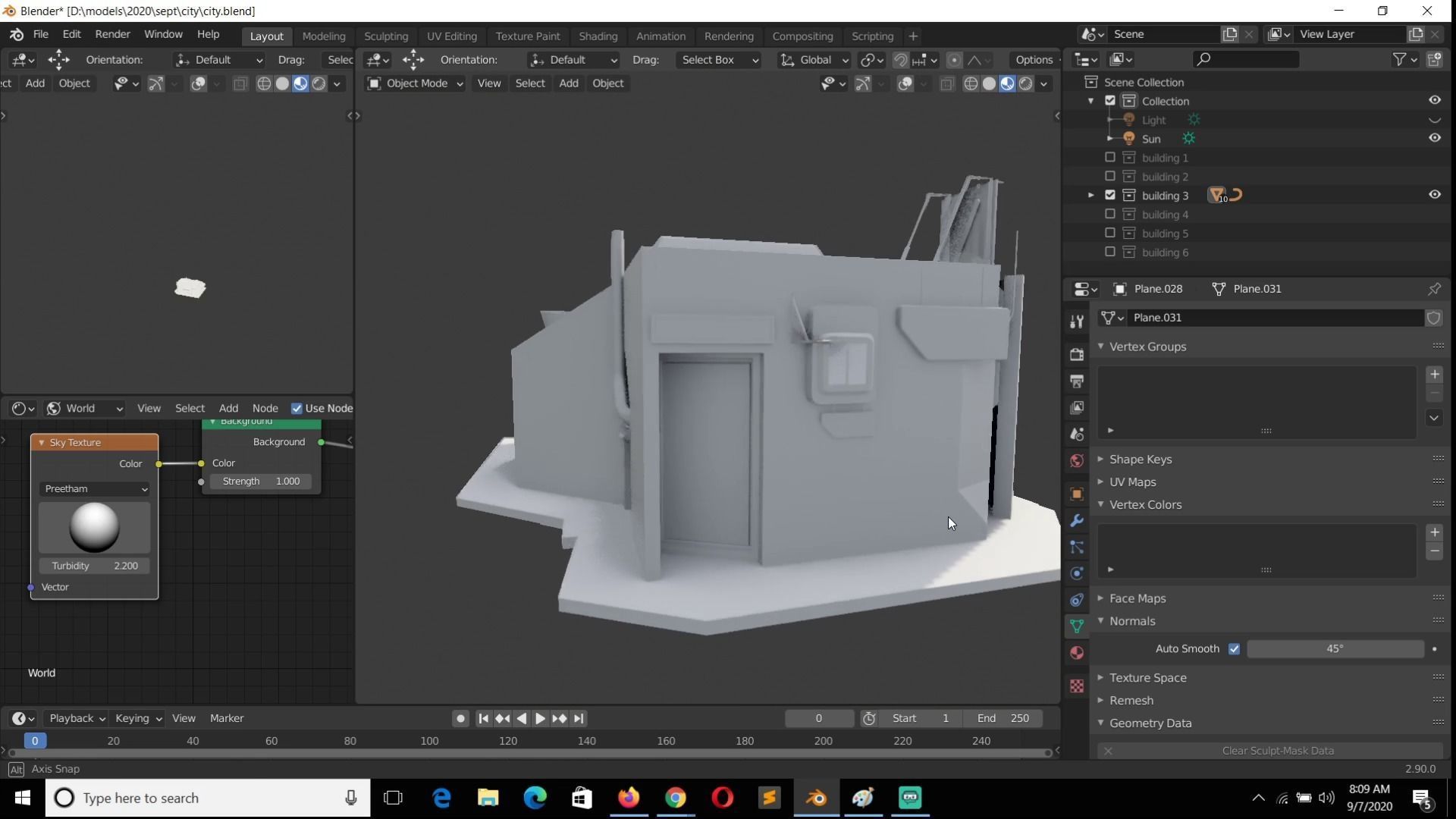The height and width of the screenshot is (819, 1456).
Task: Open the Select Box drag dropdown
Action: tap(719, 60)
